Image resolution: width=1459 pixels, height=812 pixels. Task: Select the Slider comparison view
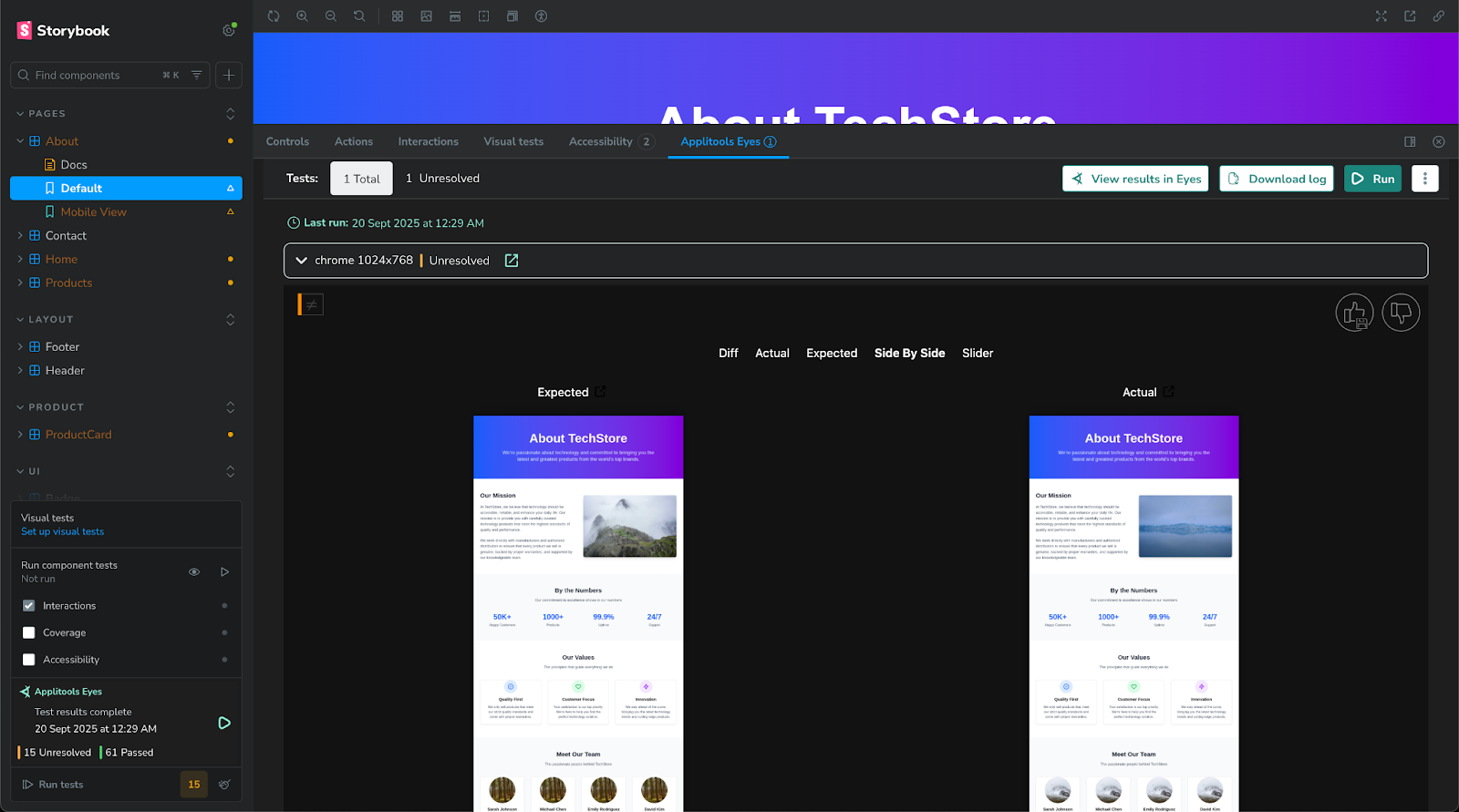click(978, 354)
